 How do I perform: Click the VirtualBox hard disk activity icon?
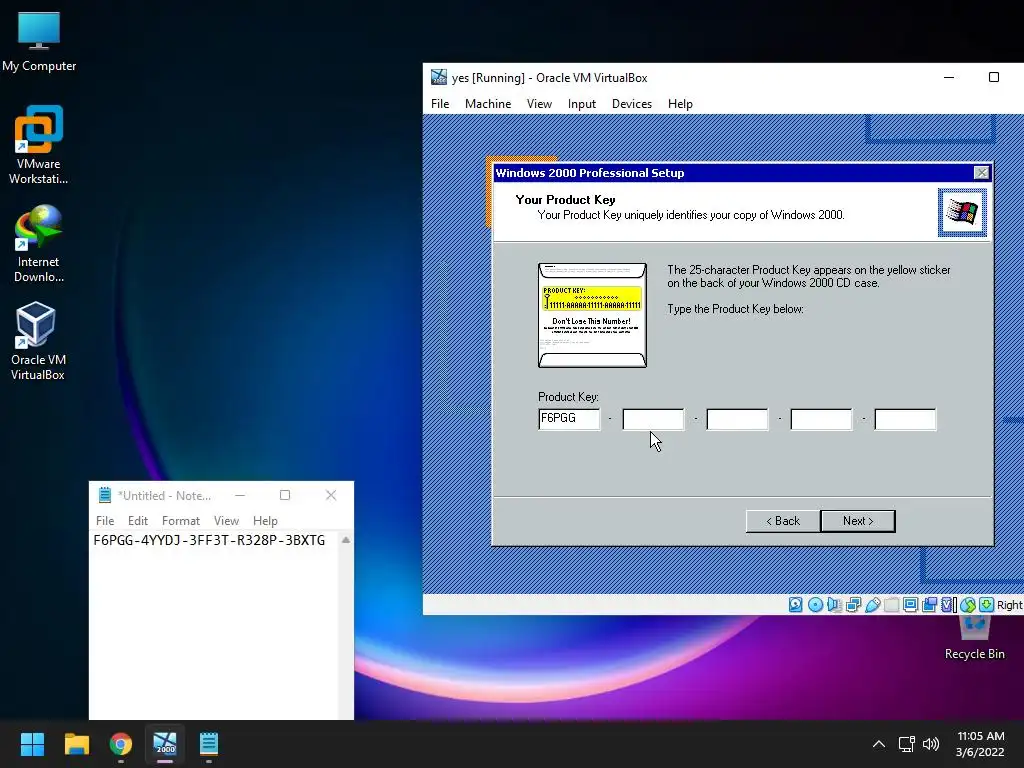pyautogui.click(x=795, y=605)
